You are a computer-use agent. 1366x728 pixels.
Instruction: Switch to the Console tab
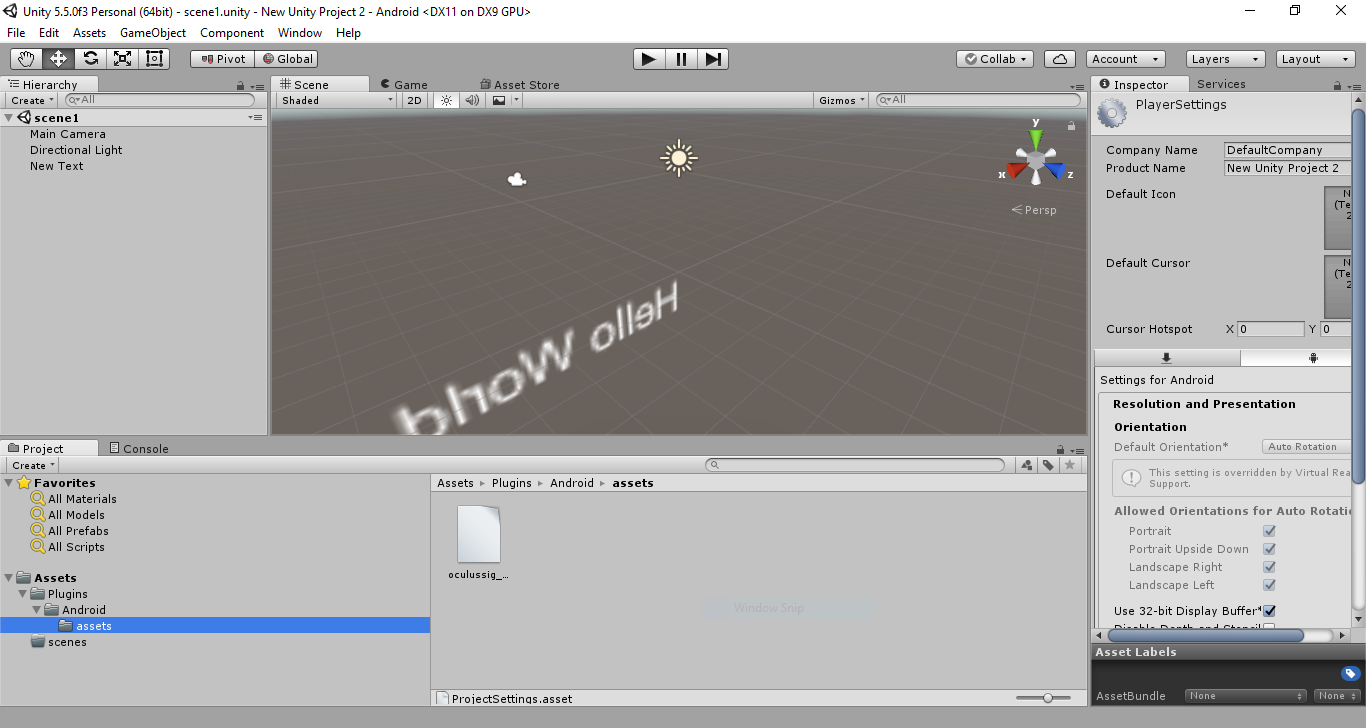pos(139,449)
